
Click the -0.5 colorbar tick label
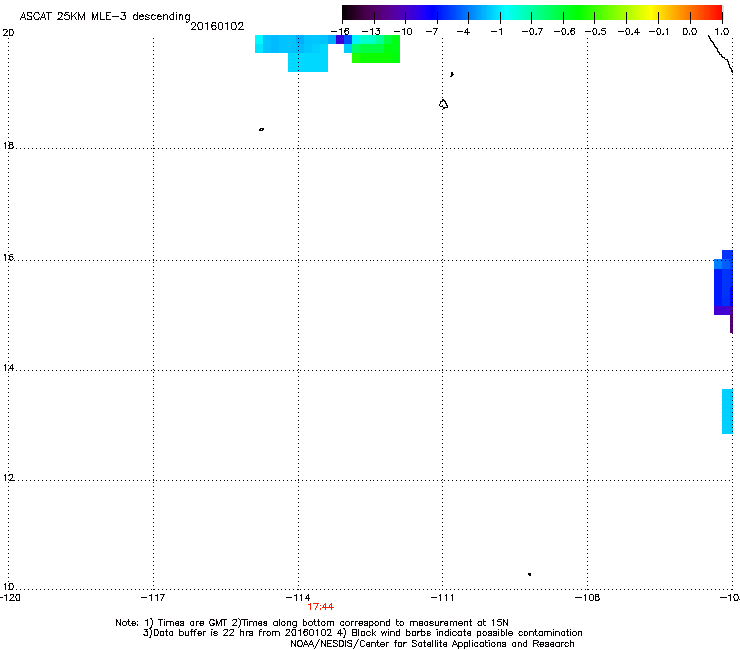tap(596, 32)
